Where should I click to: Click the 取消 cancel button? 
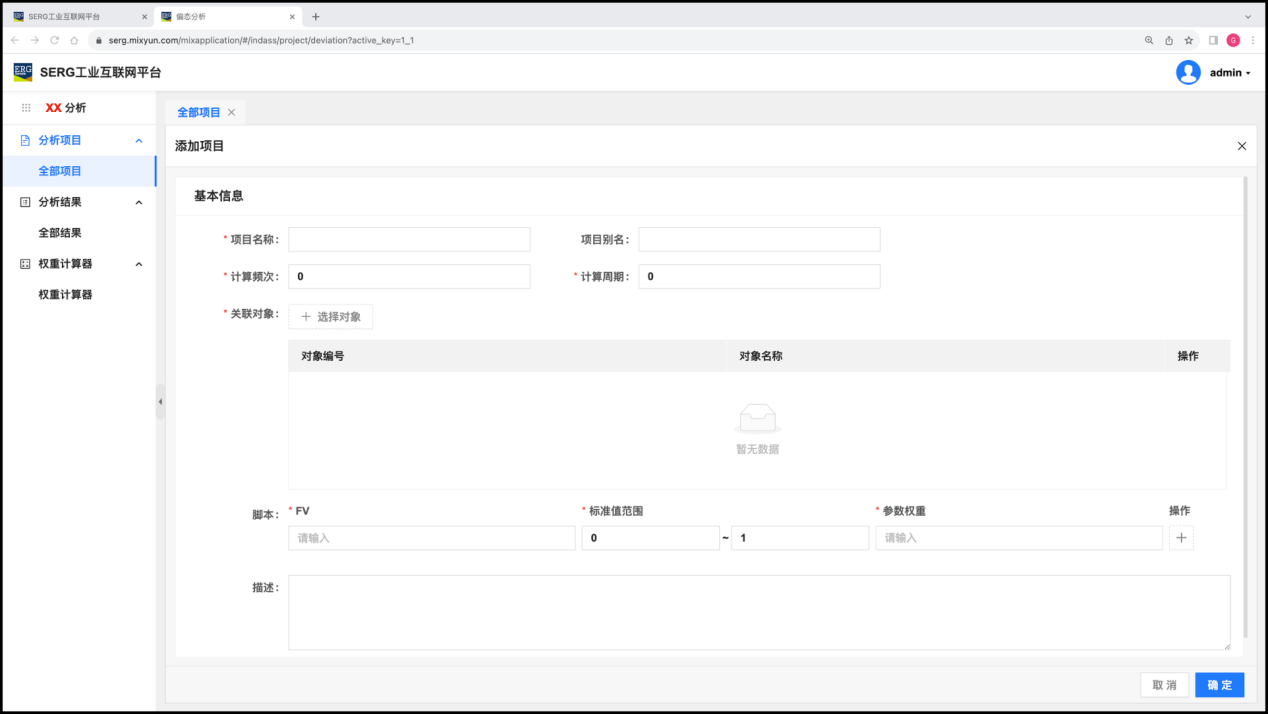pyautogui.click(x=1164, y=685)
